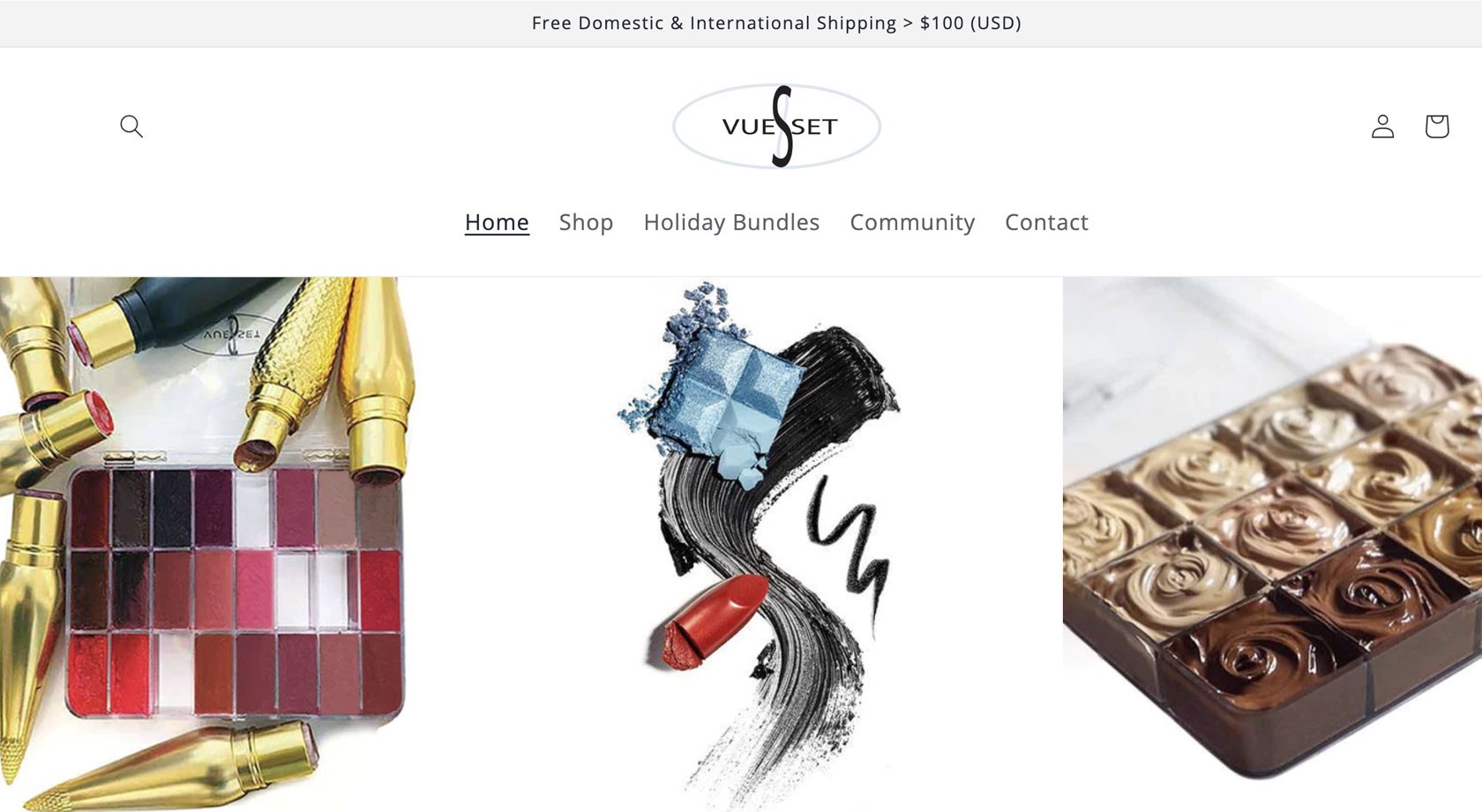Select the blue eyeshadow mascara image
Screen dimensions: 1482x812
coord(759,544)
